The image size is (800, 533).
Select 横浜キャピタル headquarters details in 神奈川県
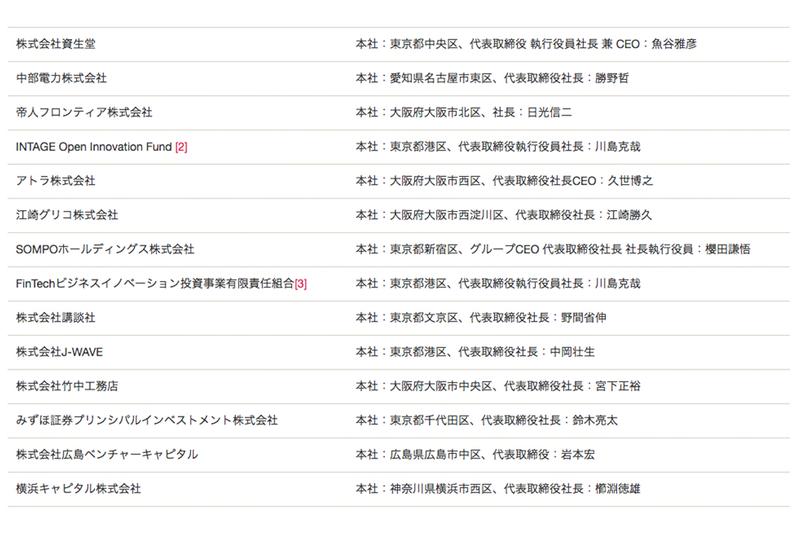coord(498,488)
